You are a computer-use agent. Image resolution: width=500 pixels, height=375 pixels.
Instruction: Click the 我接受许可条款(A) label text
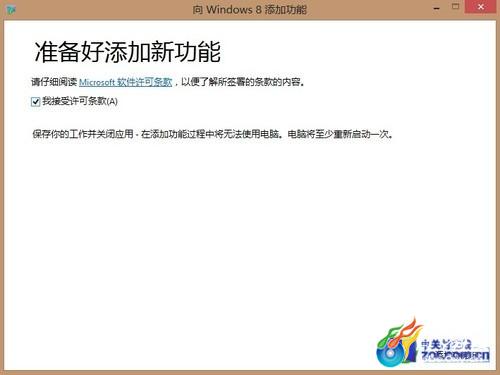[80, 101]
